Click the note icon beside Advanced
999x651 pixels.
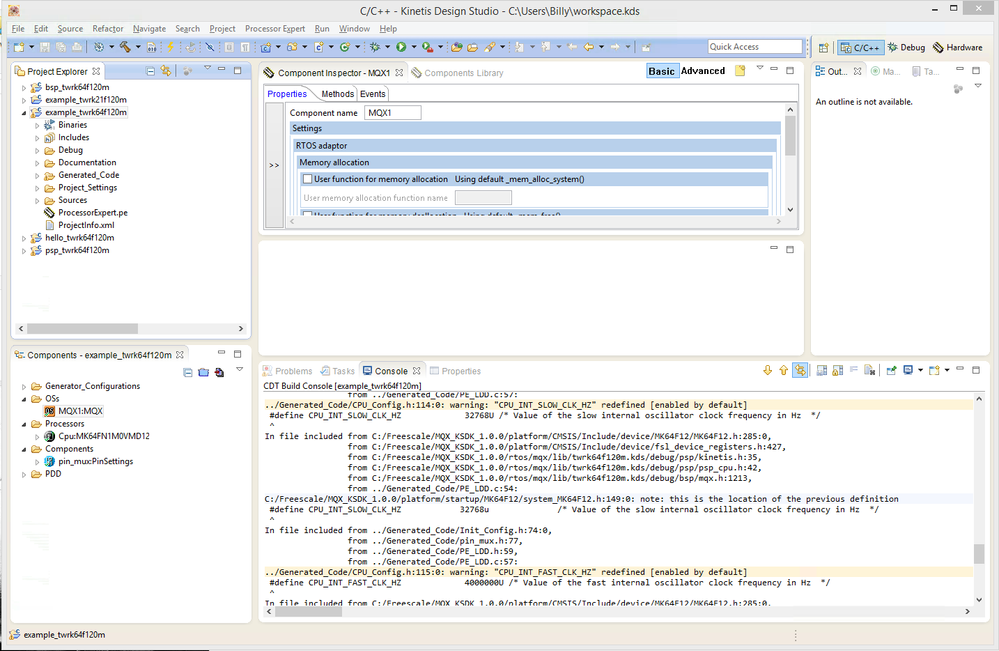tap(740, 71)
